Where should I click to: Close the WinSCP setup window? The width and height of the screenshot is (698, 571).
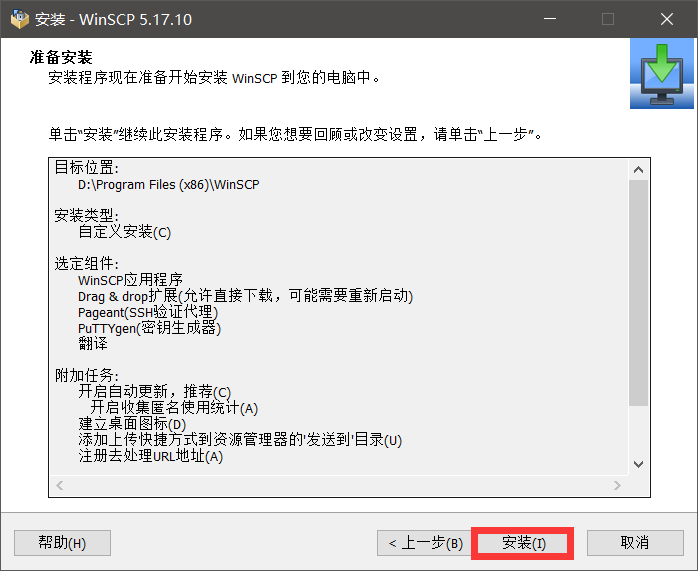667,19
